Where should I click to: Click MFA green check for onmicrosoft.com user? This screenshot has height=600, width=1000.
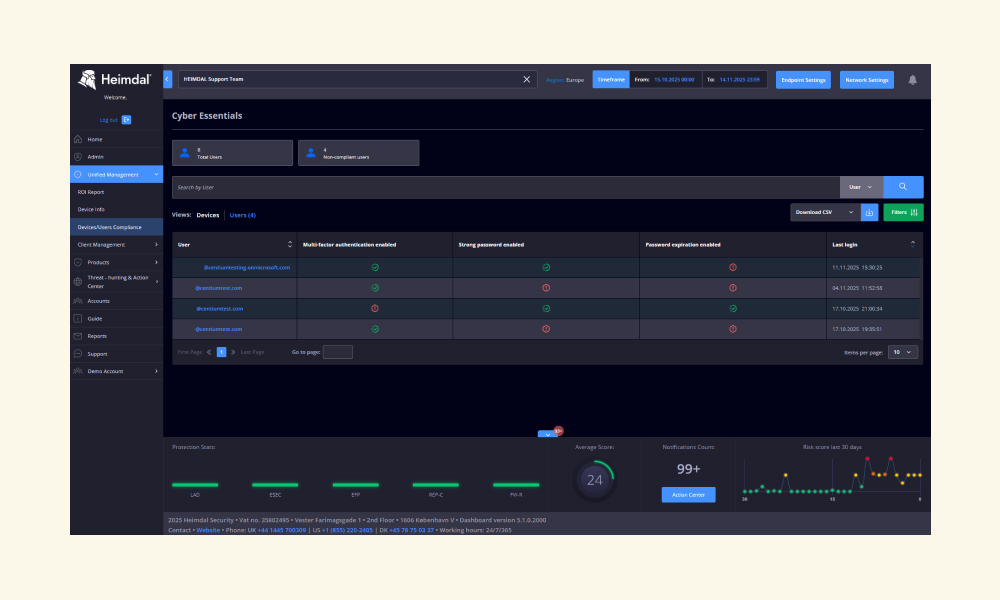(x=375, y=267)
